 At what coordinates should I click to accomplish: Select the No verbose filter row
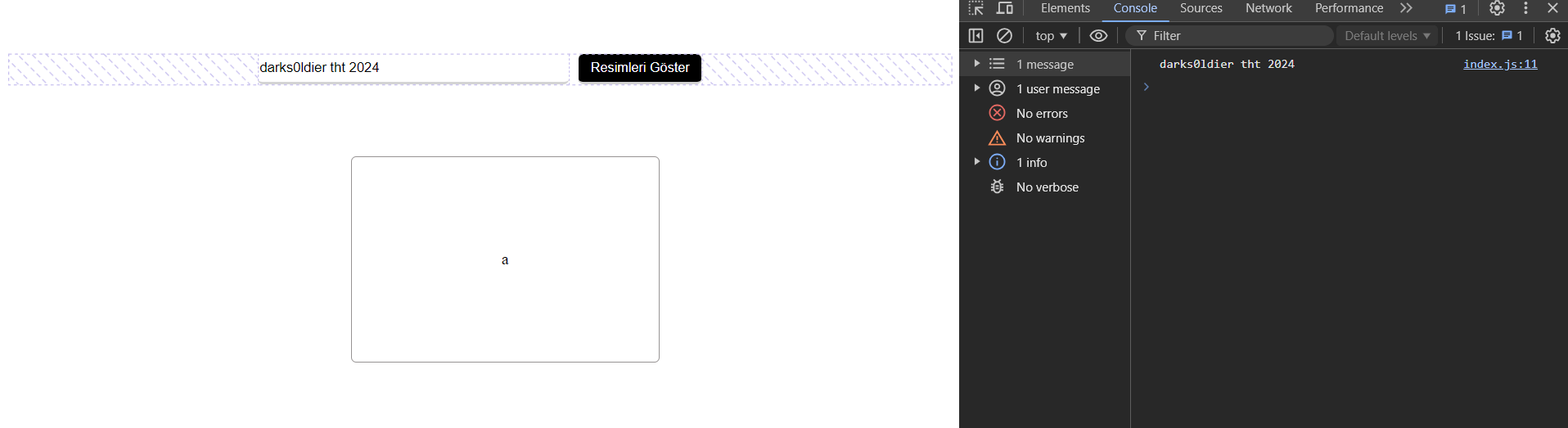coord(1045,187)
